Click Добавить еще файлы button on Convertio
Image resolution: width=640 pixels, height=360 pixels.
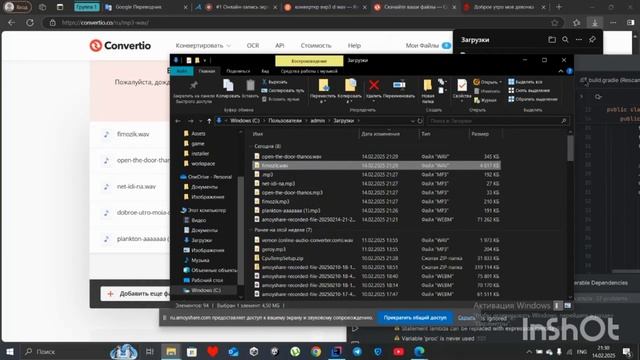136,293
